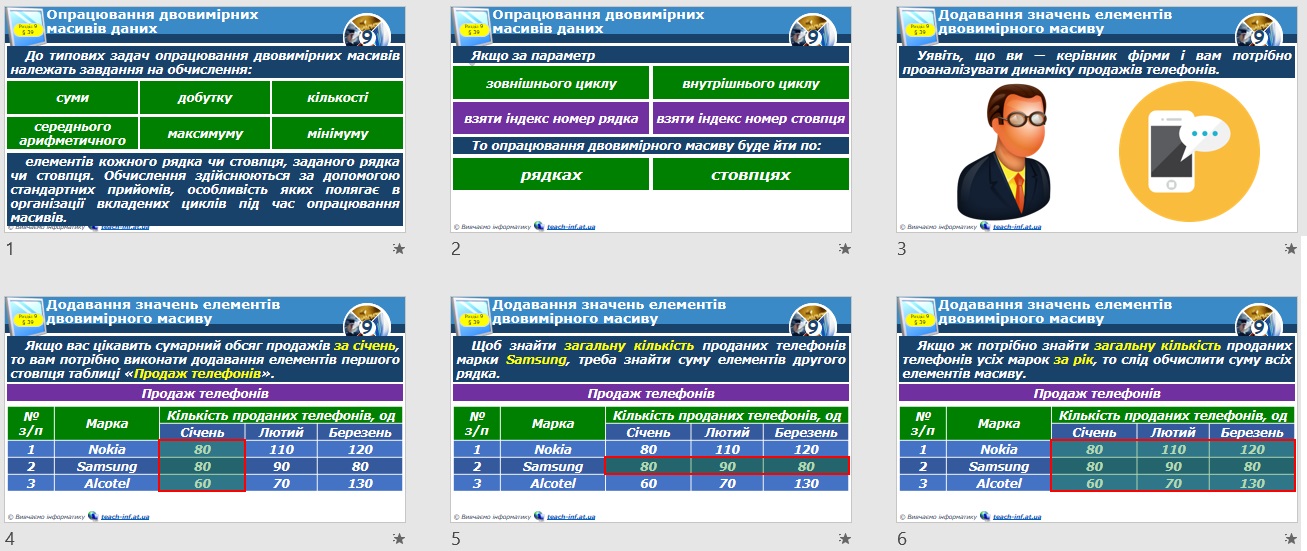Click the green 'рядках' box on slide 2
The width and height of the screenshot is (1307, 551).
click(551, 174)
